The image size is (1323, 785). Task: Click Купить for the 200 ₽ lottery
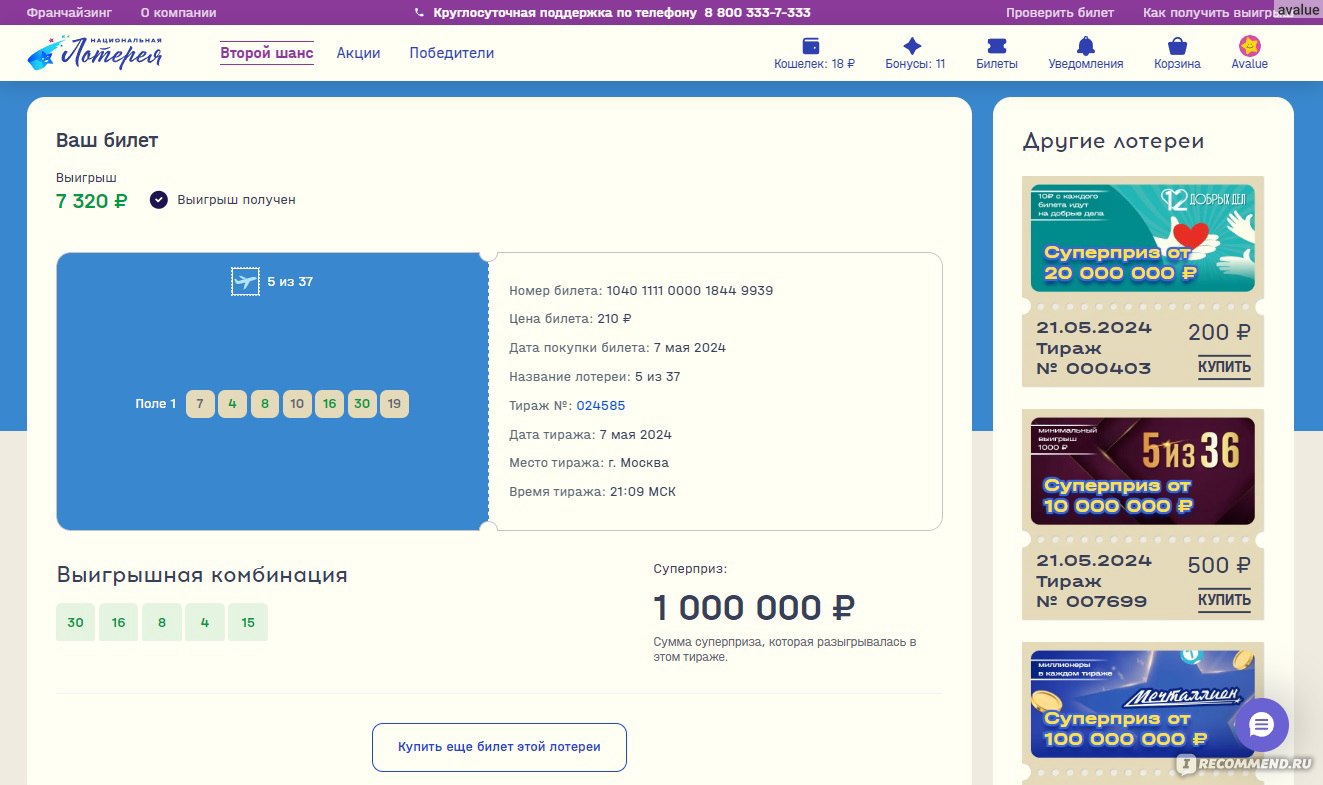coord(1224,367)
